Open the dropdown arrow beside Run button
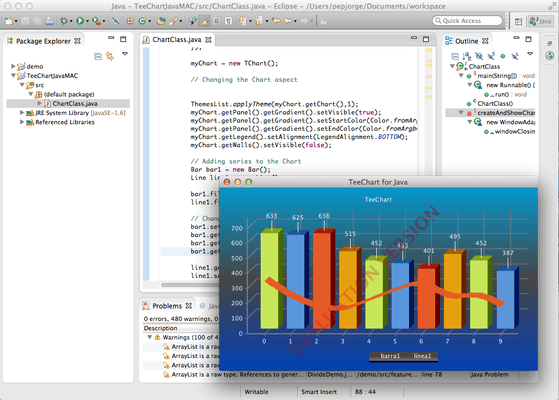The image size is (559, 400). 87,21
